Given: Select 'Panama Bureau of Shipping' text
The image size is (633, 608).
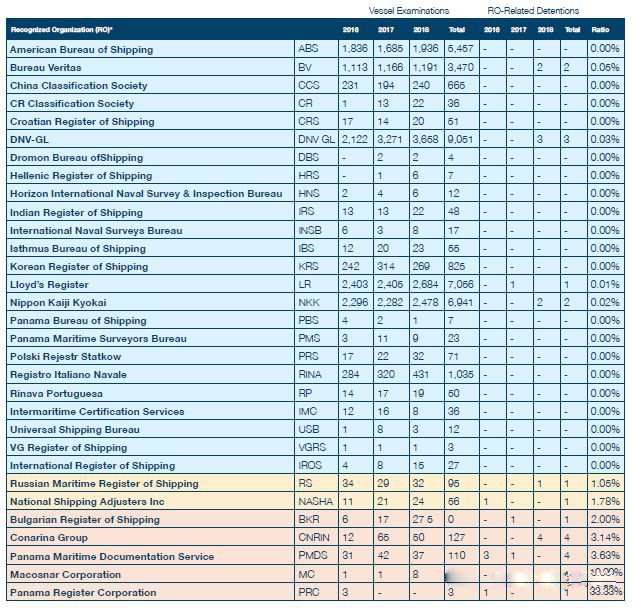Looking at the screenshot, I should (78, 321).
